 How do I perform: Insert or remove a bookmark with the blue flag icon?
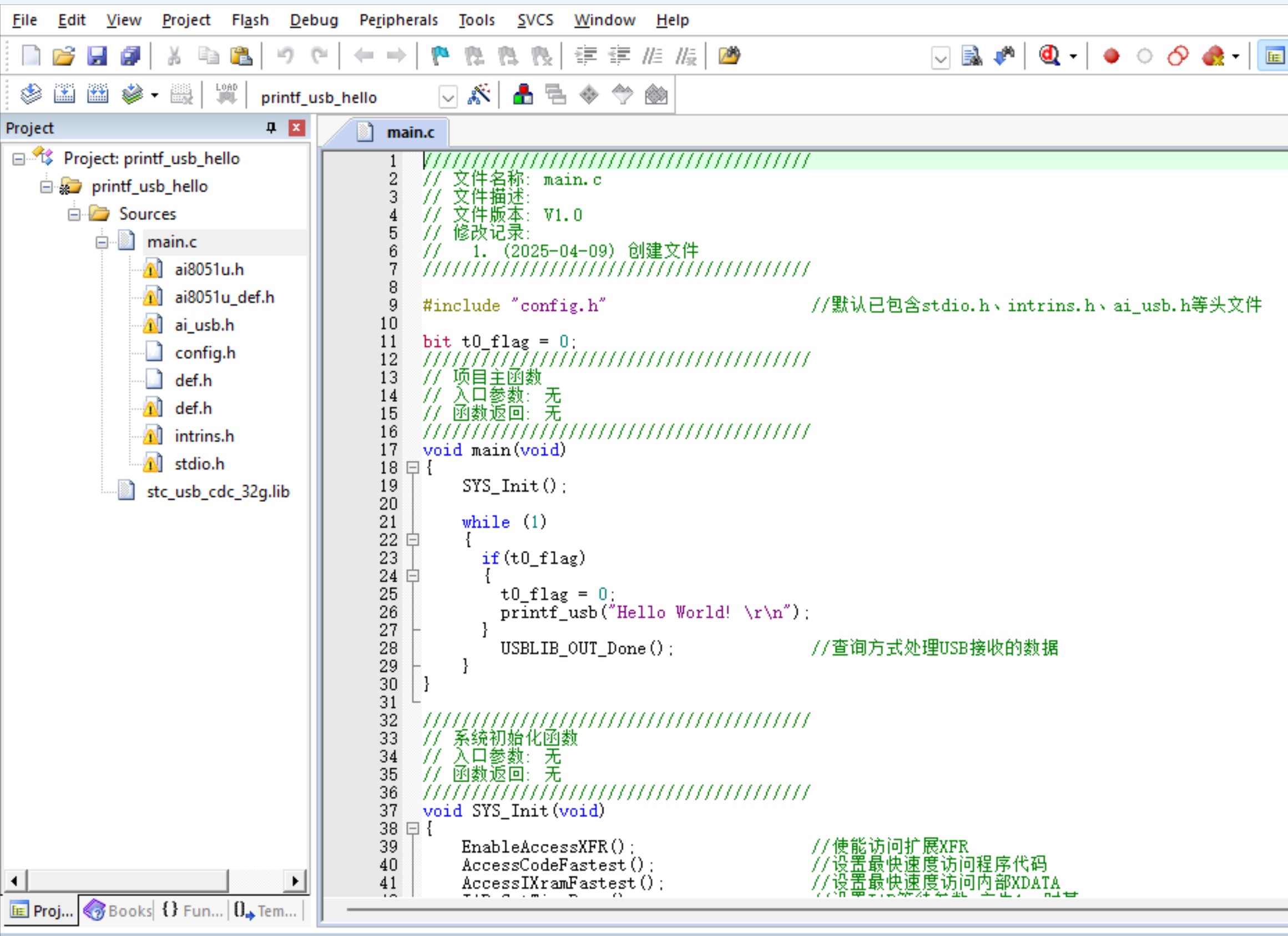(x=440, y=56)
